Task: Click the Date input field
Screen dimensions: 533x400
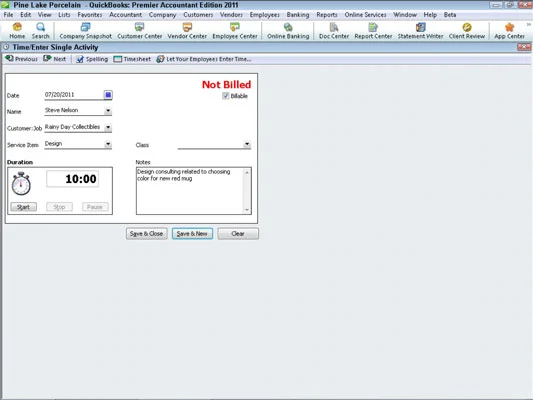Action: pos(74,95)
